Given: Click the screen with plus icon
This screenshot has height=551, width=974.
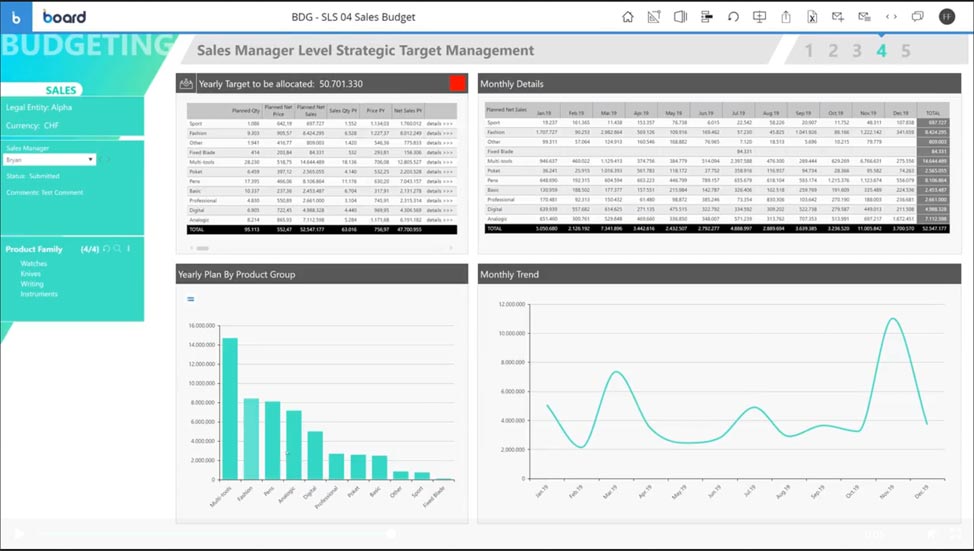Looking at the screenshot, I should tap(759, 17).
